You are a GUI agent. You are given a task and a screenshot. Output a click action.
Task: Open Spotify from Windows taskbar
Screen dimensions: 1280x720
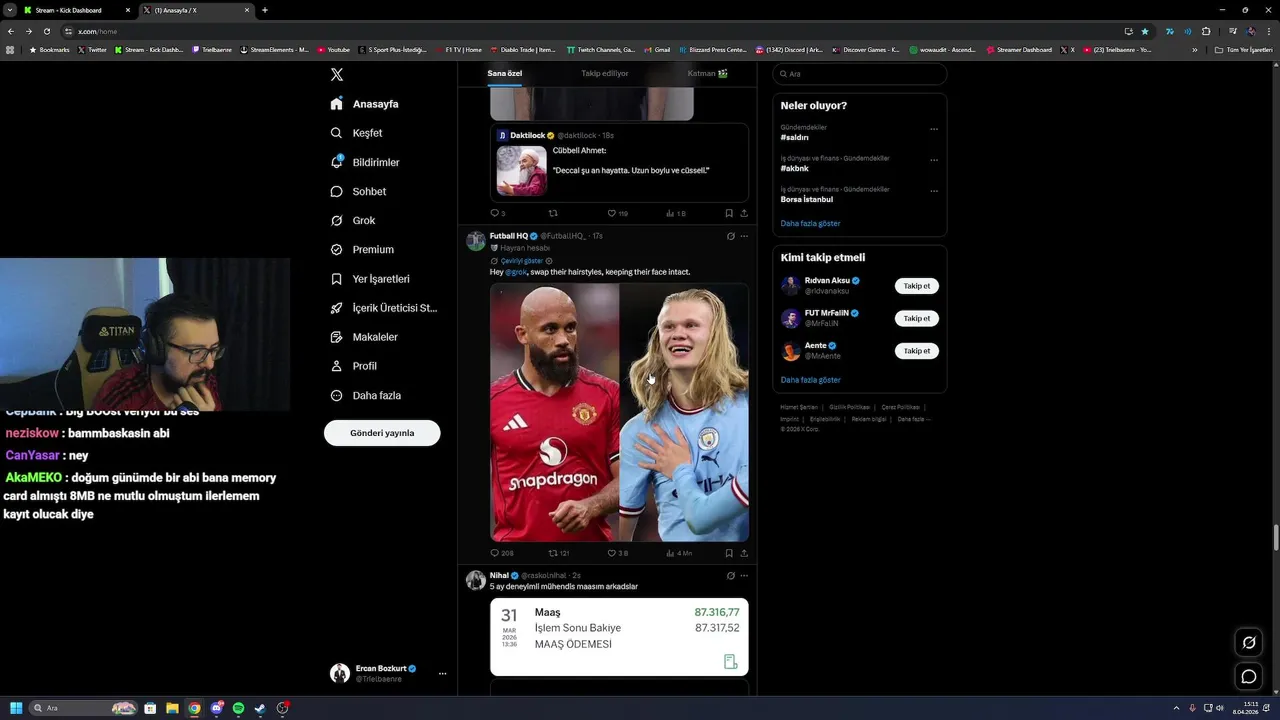coord(238,708)
